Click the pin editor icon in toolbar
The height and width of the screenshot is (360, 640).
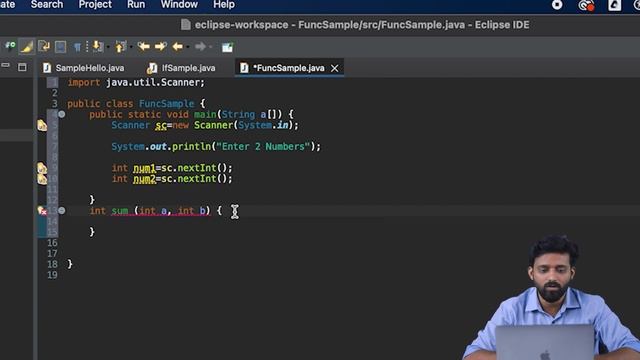[227, 47]
